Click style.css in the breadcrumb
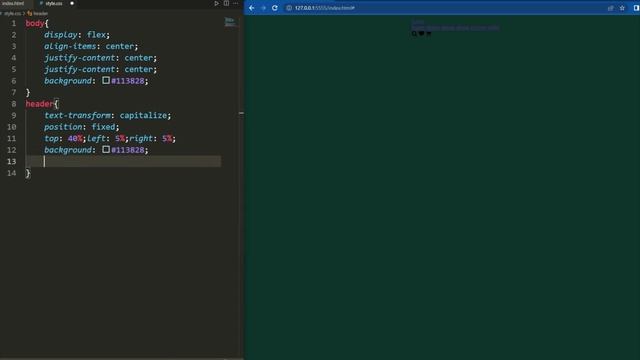 [x=12, y=13]
